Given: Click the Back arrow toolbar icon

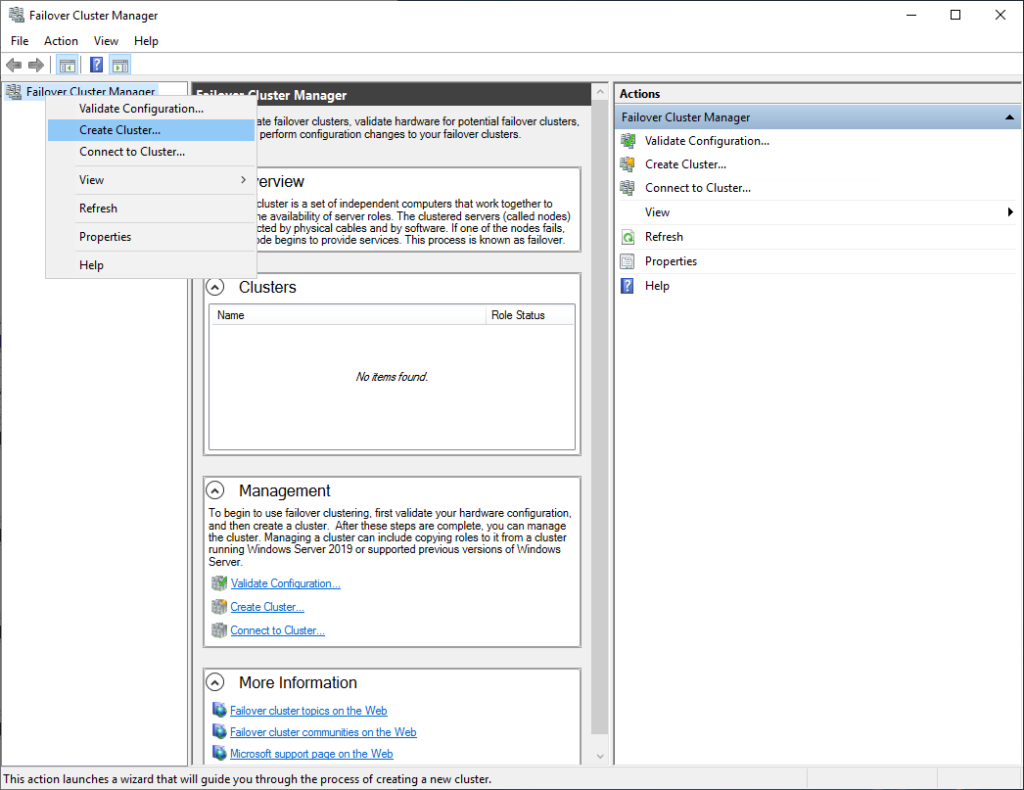Looking at the screenshot, I should coord(14,65).
